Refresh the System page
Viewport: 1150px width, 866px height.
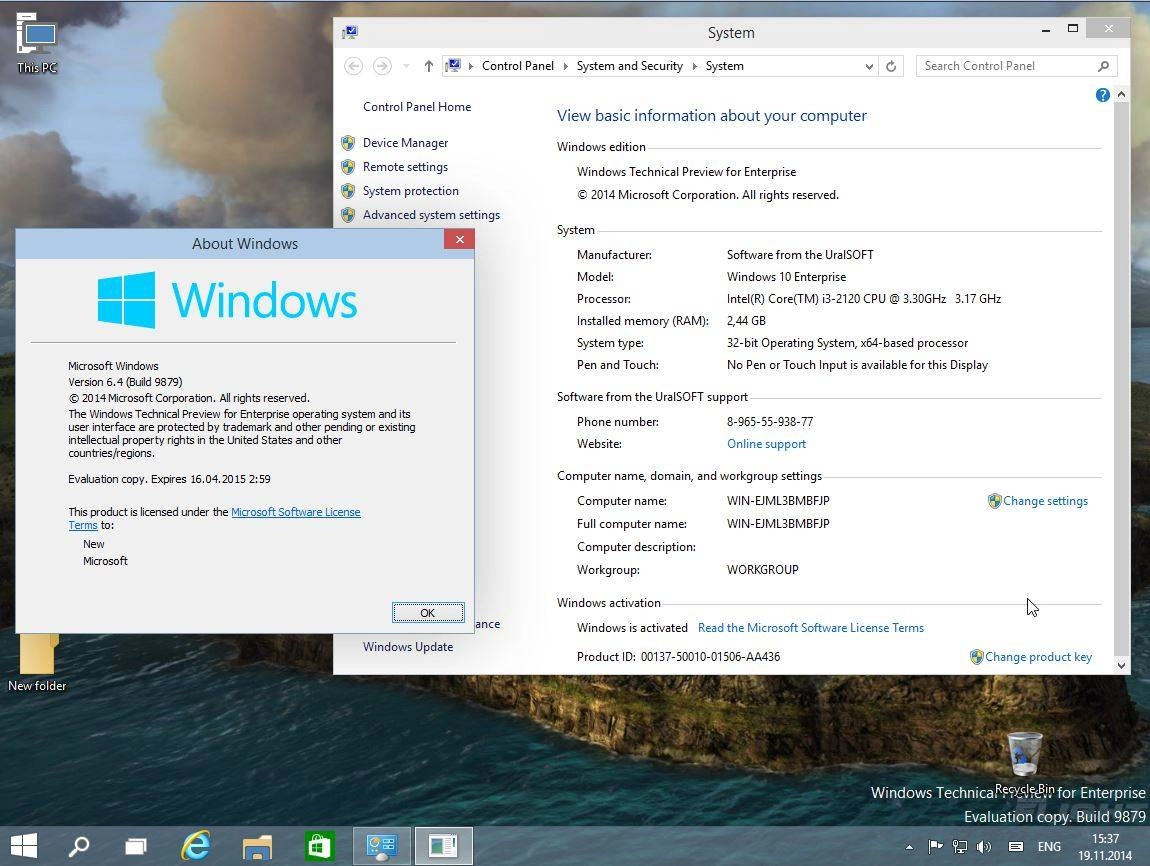pyautogui.click(x=891, y=66)
